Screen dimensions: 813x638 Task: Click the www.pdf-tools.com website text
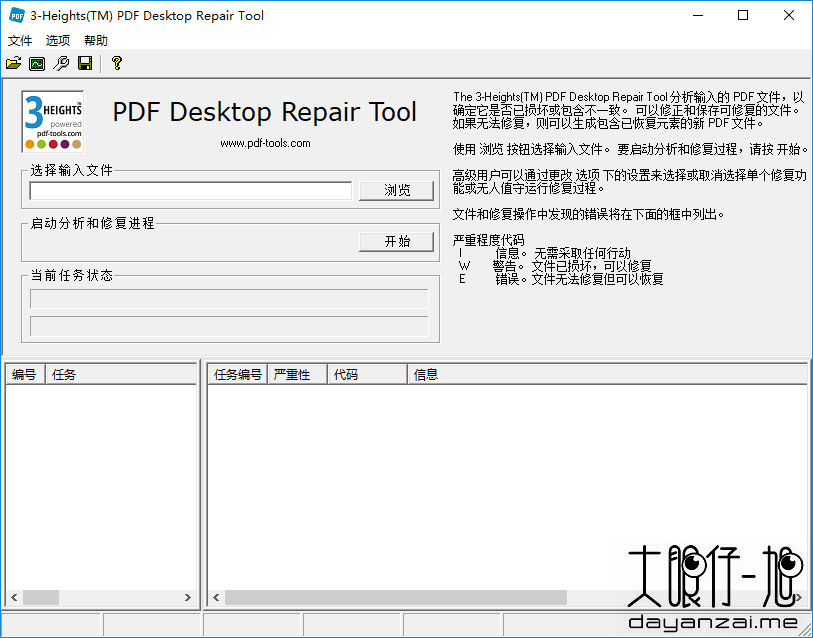click(265, 143)
